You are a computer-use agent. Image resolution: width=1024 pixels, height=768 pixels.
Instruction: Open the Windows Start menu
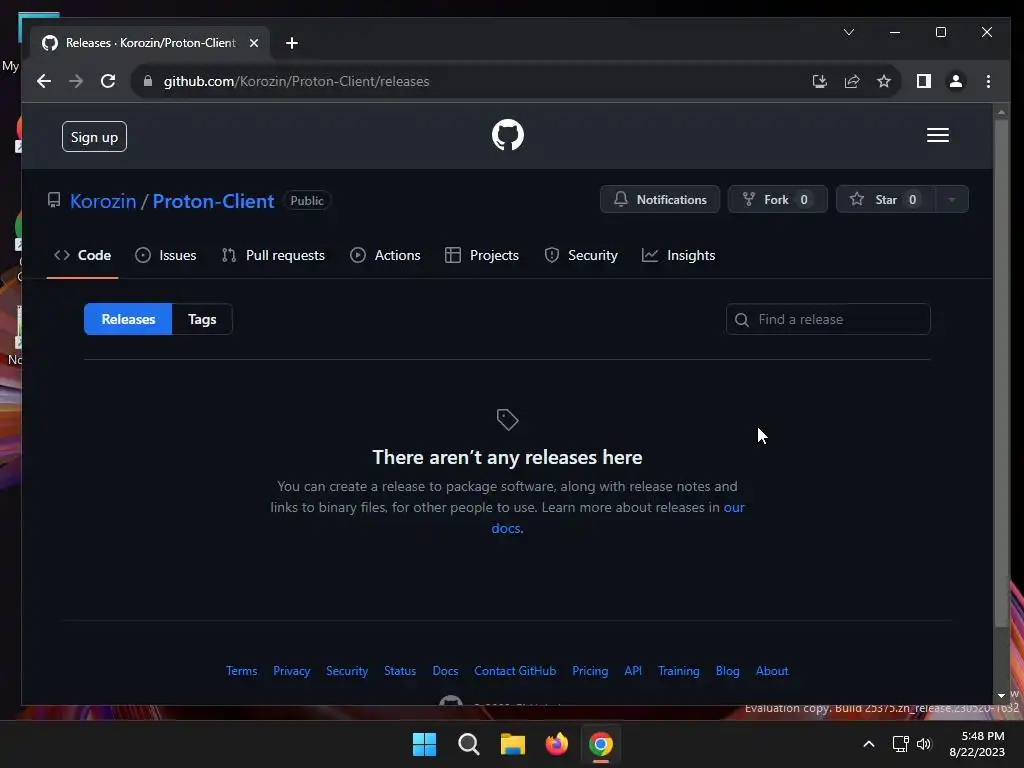[x=424, y=744]
